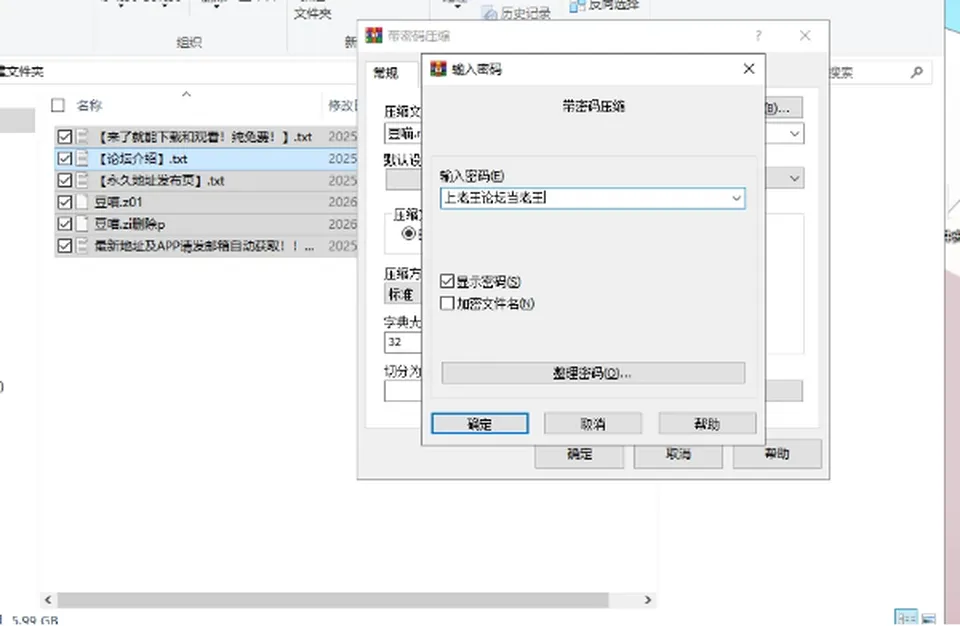This screenshot has width=960, height=626.
Task: Open the password history dropdown arrow
Action: click(x=736, y=198)
